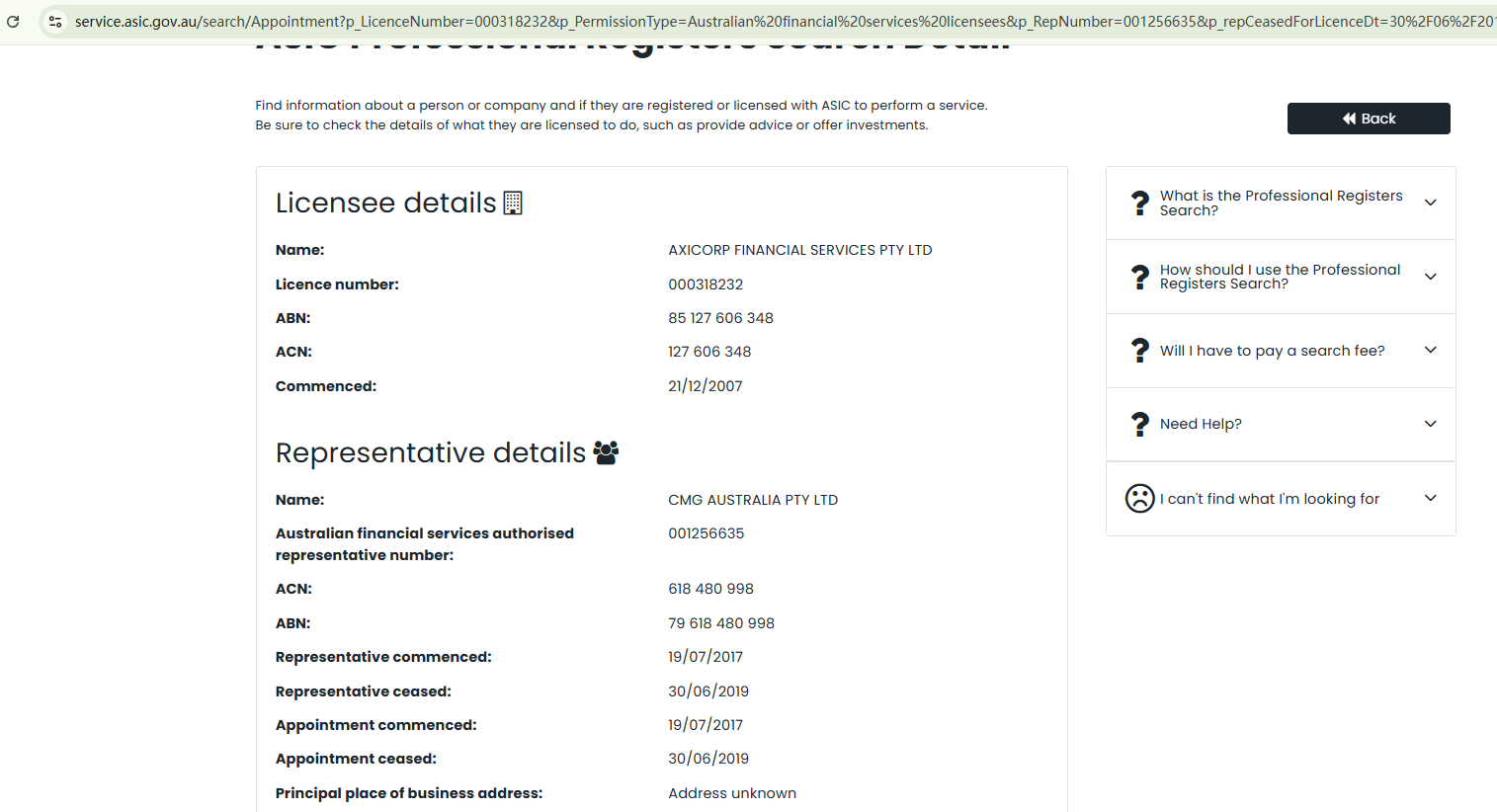Select licence number 000318232
The width and height of the screenshot is (1497, 812).
[x=706, y=284]
